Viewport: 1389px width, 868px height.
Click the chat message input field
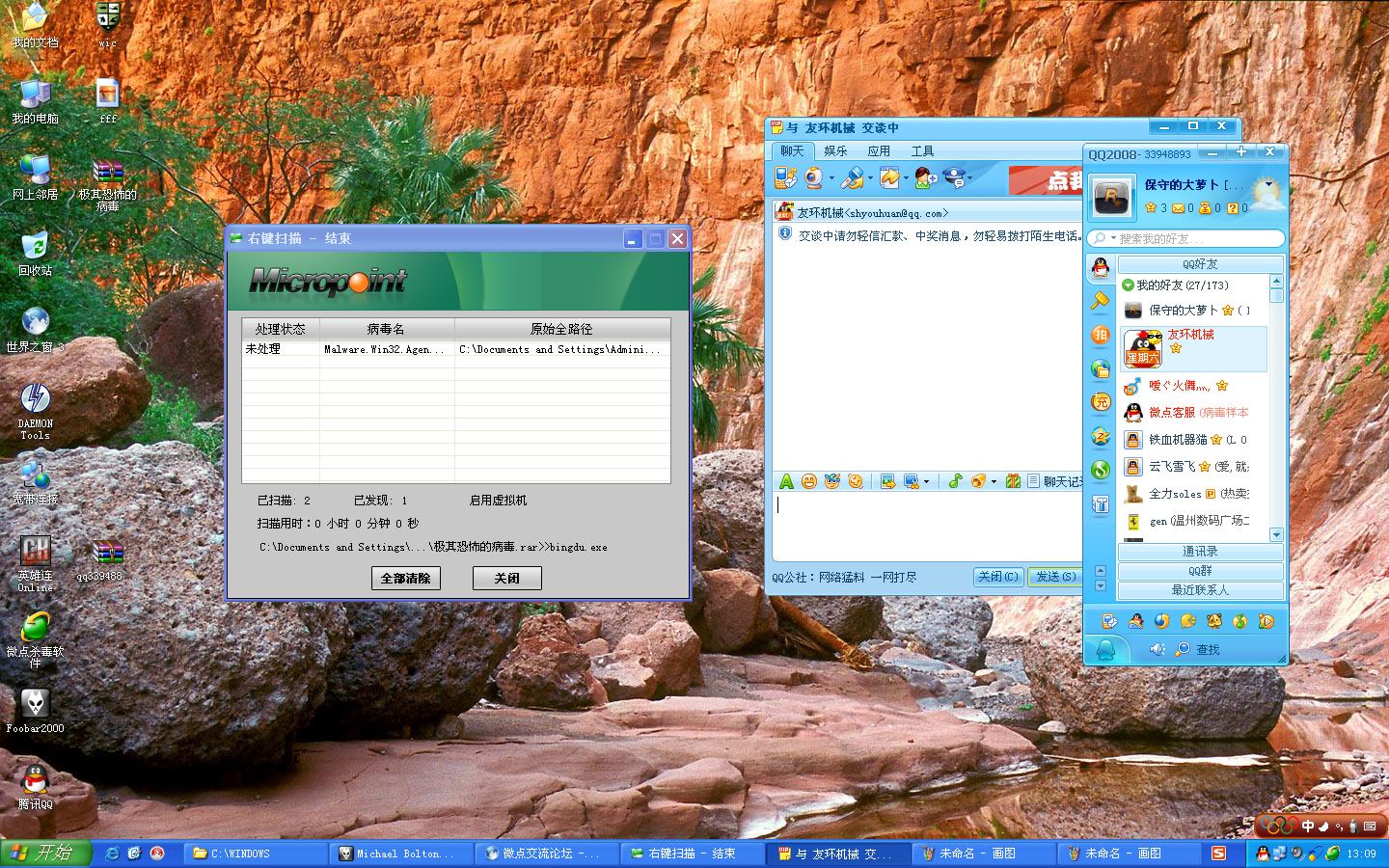926,526
